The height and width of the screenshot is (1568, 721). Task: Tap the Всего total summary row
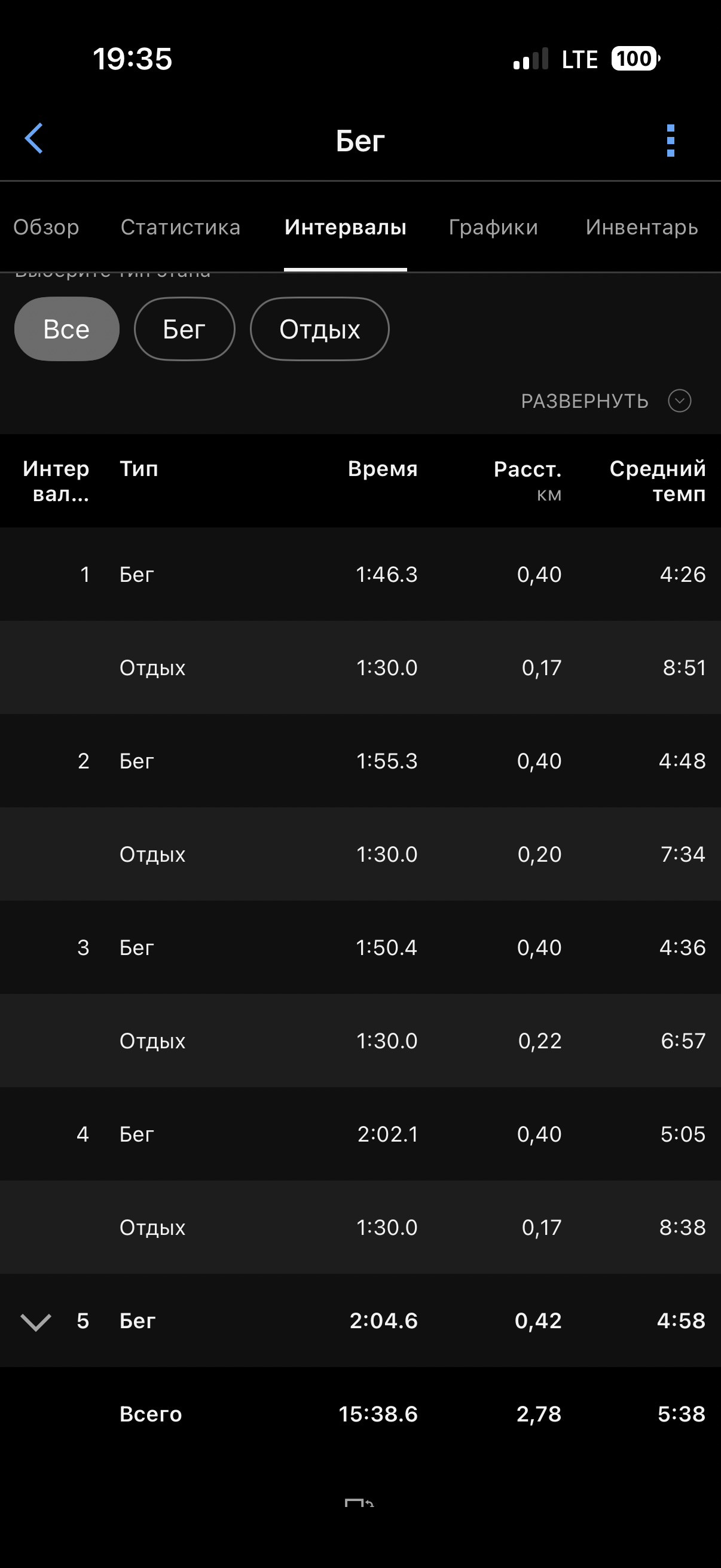tap(360, 1414)
